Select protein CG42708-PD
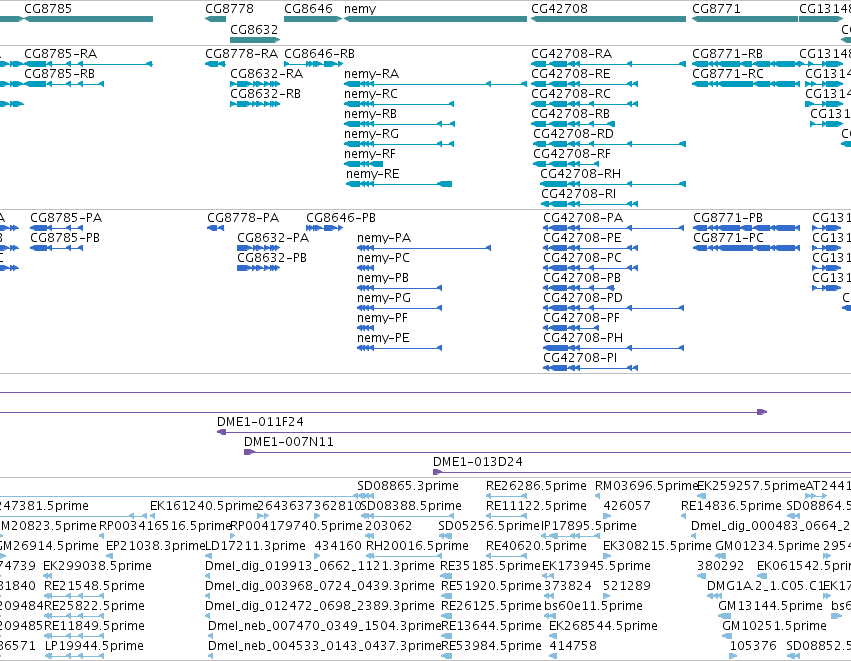The height and width of the screenshot is (661, 851). point(614,308)
